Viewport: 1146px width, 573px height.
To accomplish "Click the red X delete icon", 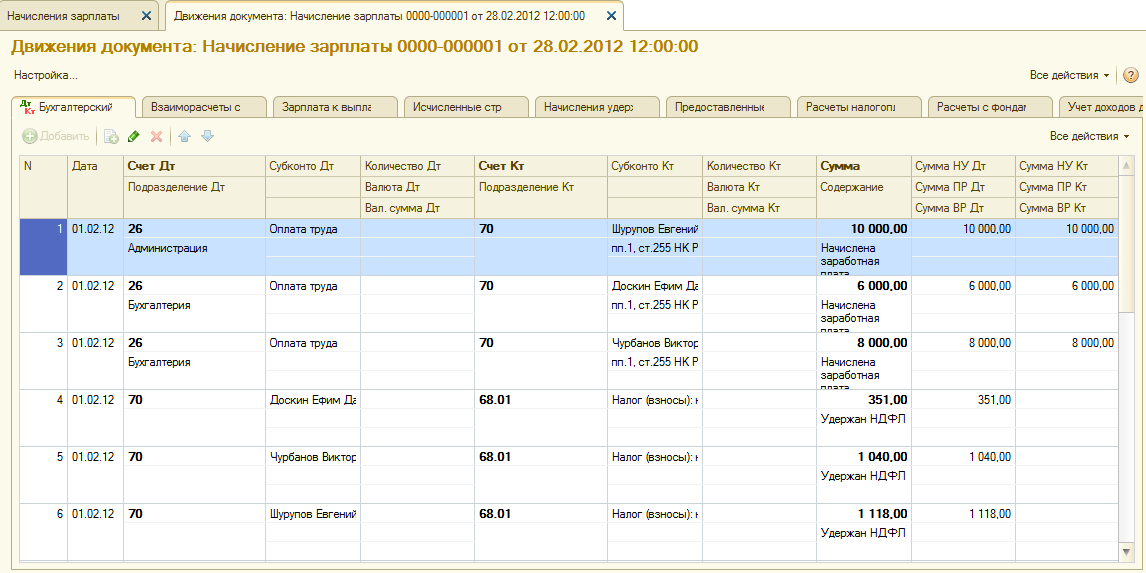I will tap(156, 136).
